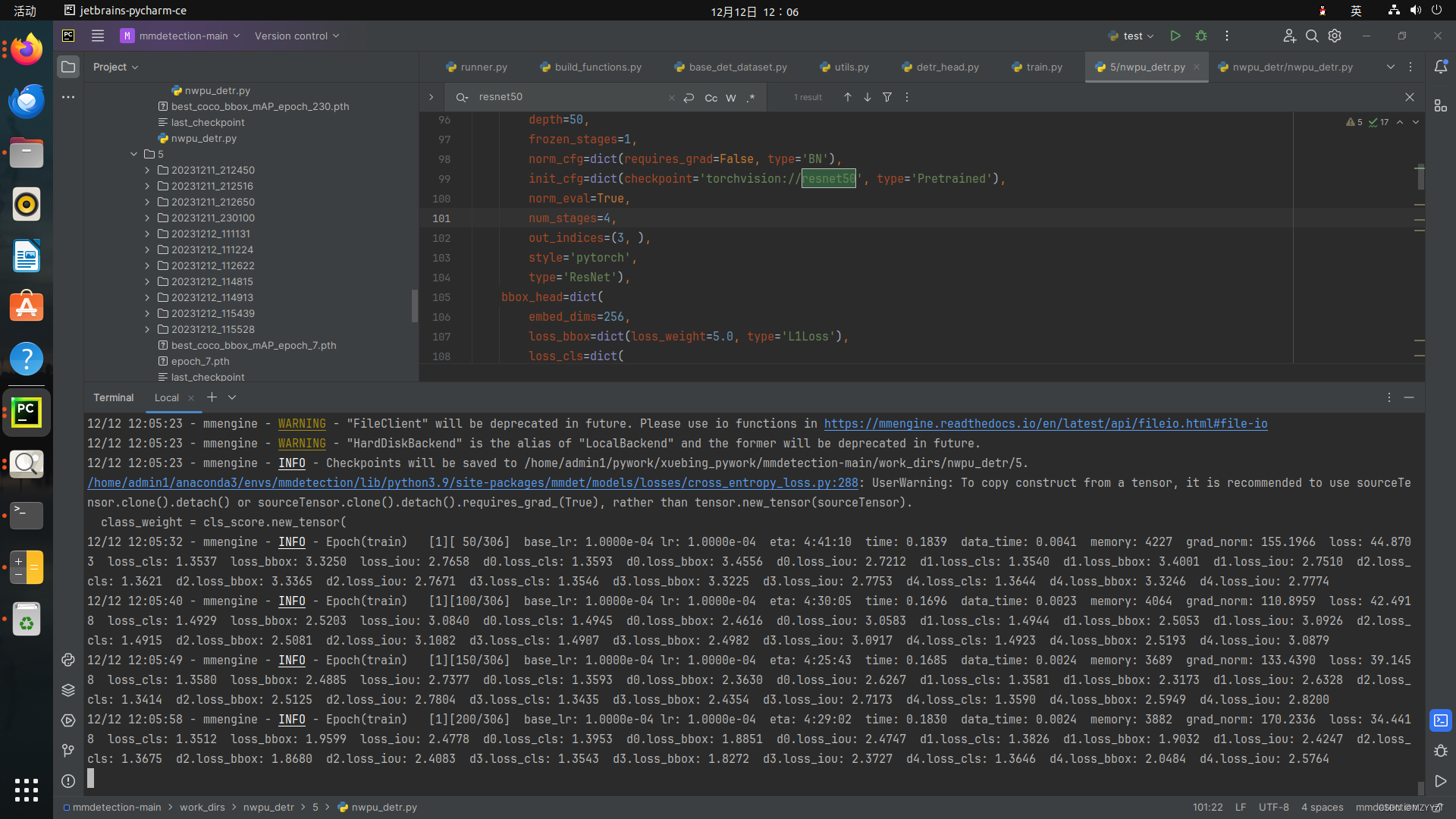Open mmdetection-main project dropdown
Screen dimensions: 1456x819
180,36
